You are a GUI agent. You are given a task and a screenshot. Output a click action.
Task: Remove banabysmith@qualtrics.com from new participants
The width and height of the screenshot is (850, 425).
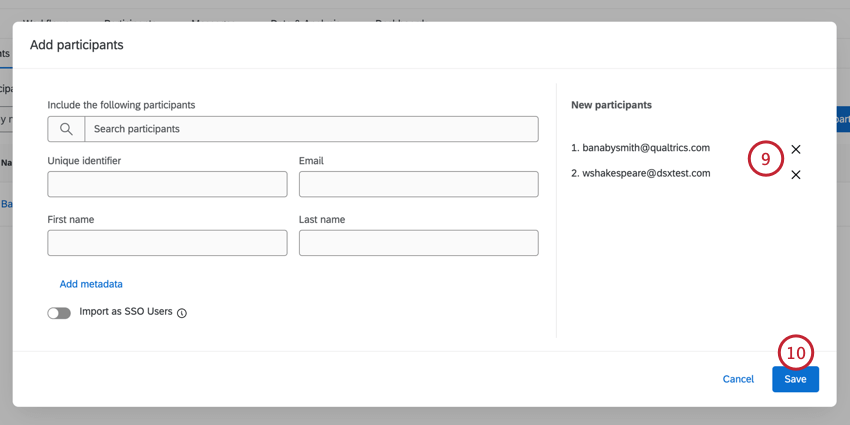tap(795, 150)
